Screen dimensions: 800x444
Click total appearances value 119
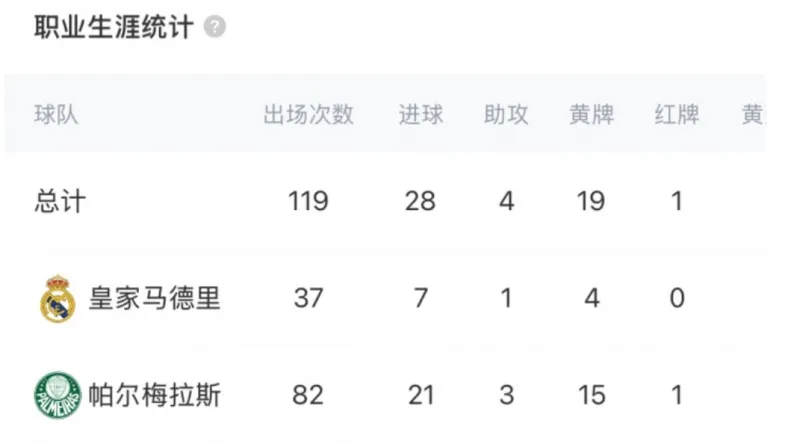(308, 201)
